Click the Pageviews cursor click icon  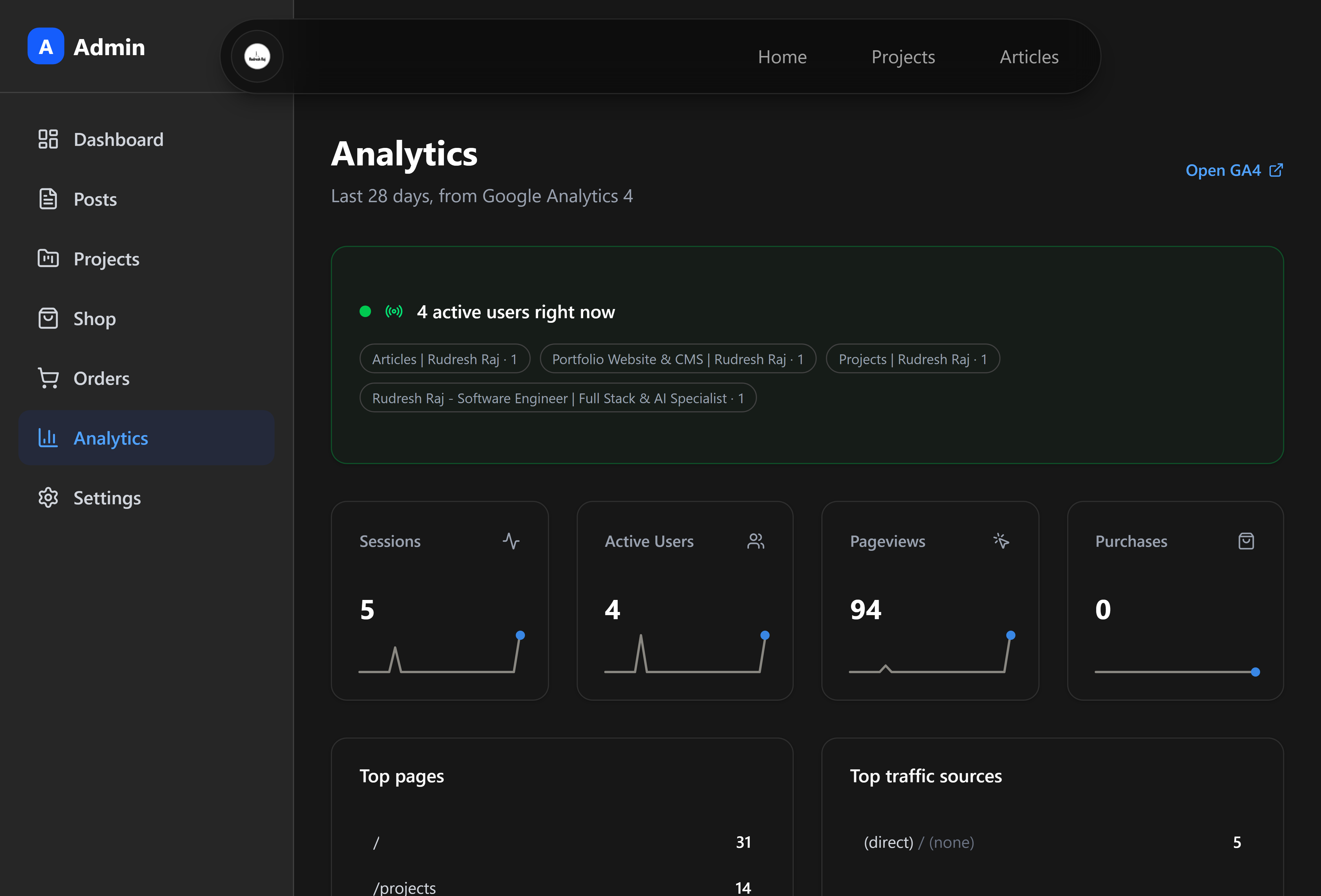pyautogui.click(x=1001, y=541)
